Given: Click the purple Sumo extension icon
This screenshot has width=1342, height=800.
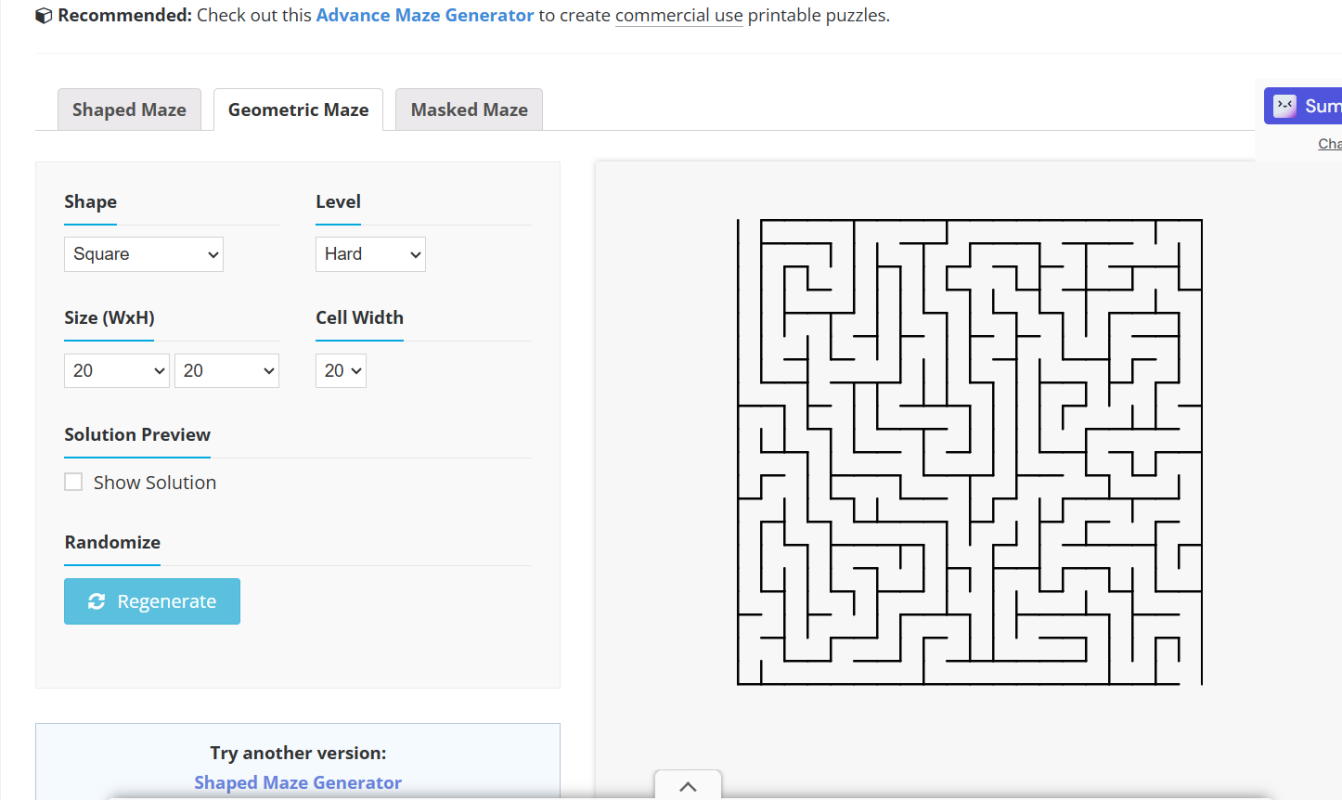Looking at the screenshot, I should point(1285,106).
